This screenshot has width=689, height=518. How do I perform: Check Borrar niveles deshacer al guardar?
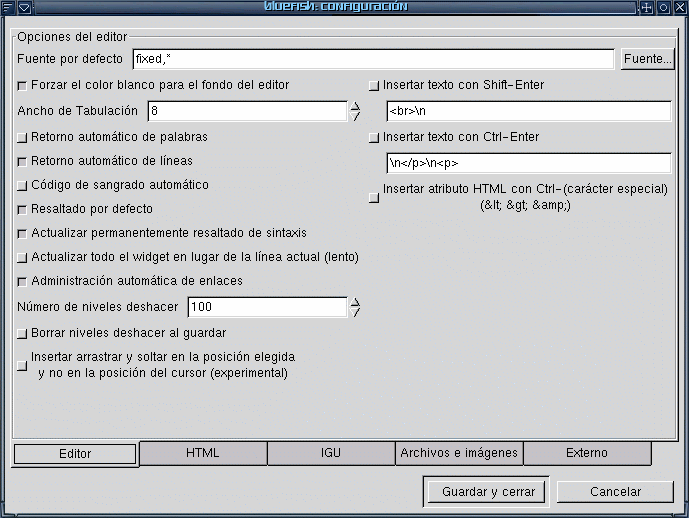click(x=23, y=333)
